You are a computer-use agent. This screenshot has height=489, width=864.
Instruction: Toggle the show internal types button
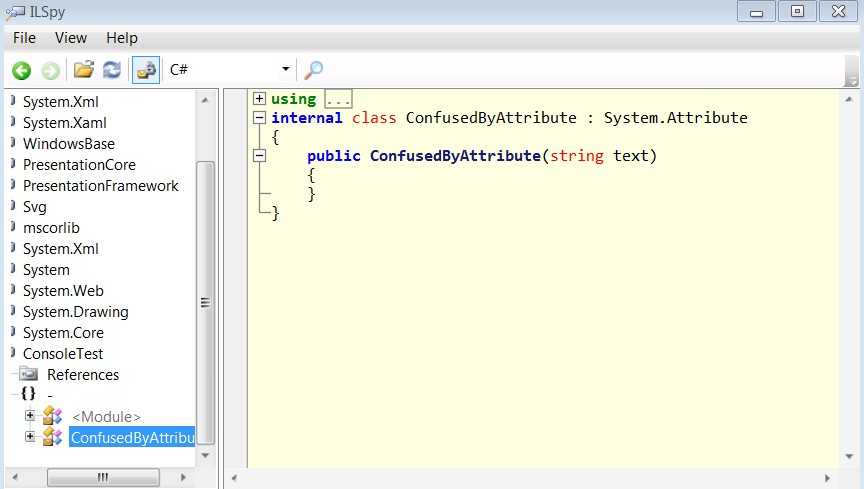coord(146,70)
